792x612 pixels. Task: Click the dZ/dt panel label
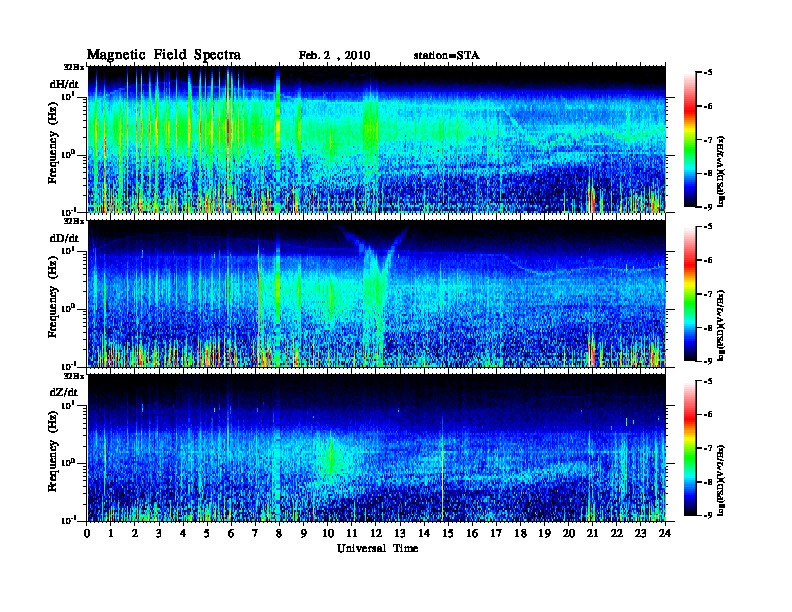pyautogui.click(x=64, y=392)
